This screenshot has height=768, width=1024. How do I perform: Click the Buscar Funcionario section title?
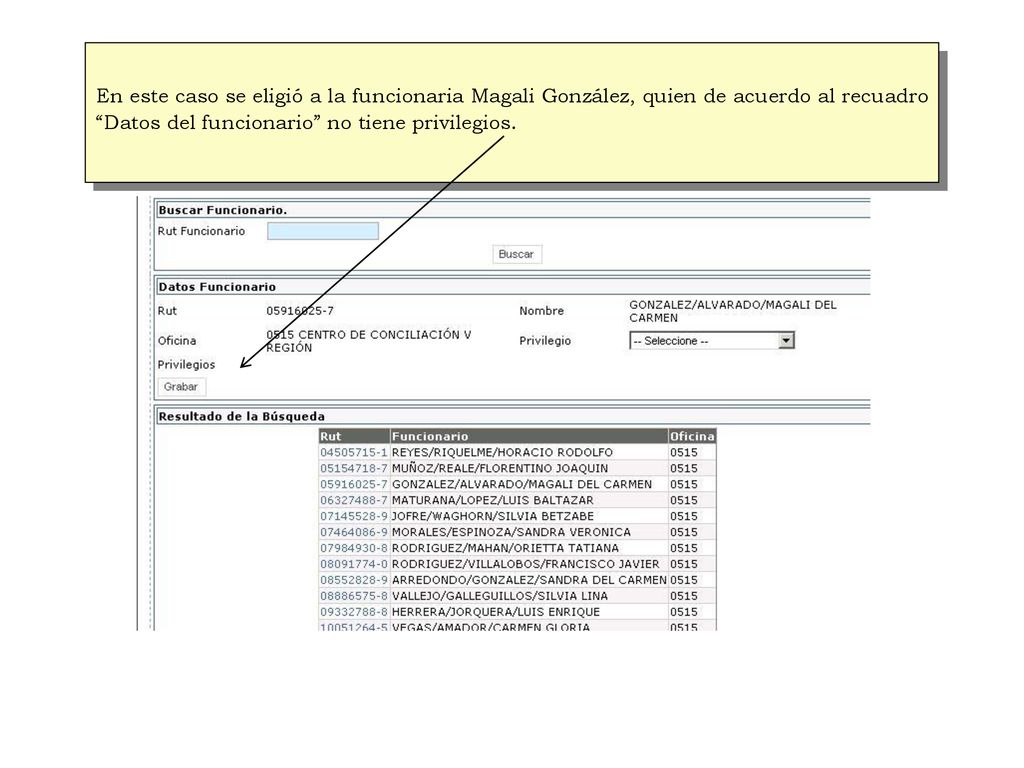click(223, 210)
